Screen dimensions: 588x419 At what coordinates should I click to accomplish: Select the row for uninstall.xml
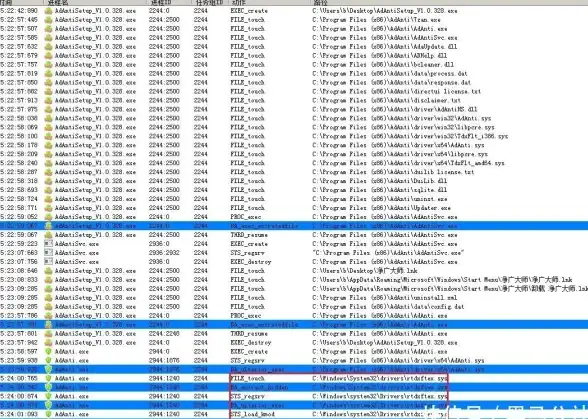(x=294, y=297)
